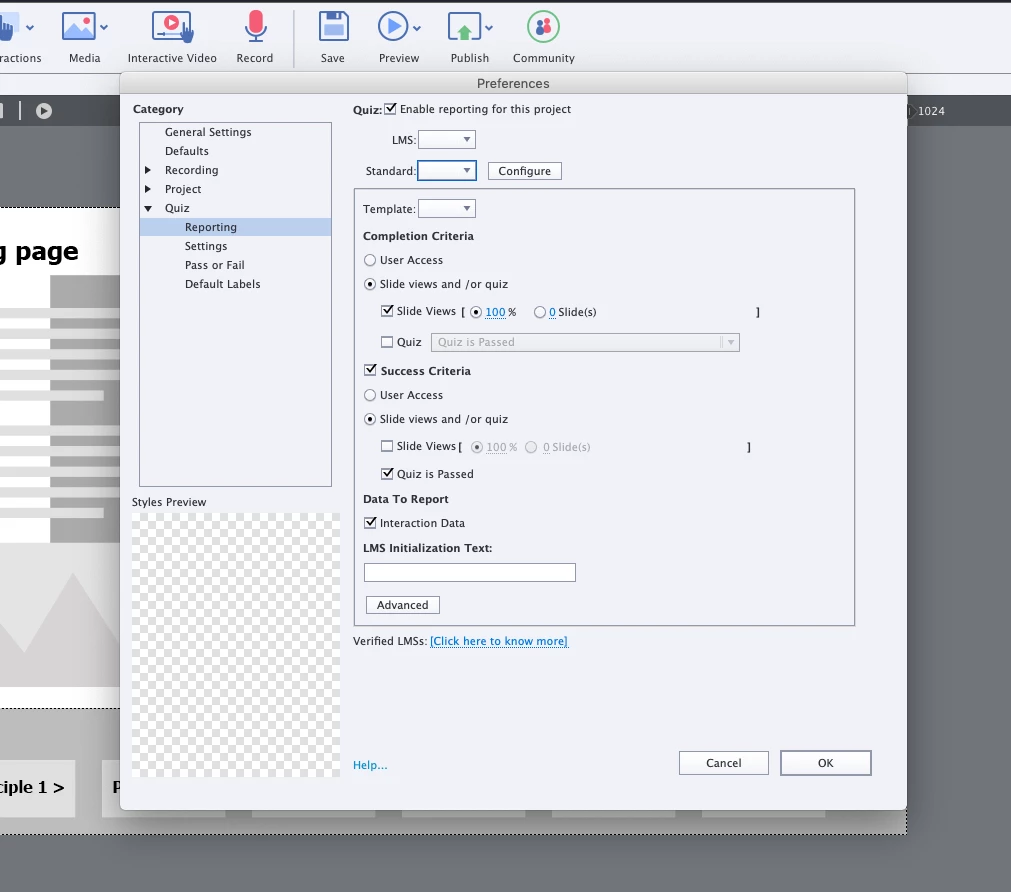This screenshot has height=892, width=1011.
Task: Open the Preview dropdown arrow
Action: point(417,28)
